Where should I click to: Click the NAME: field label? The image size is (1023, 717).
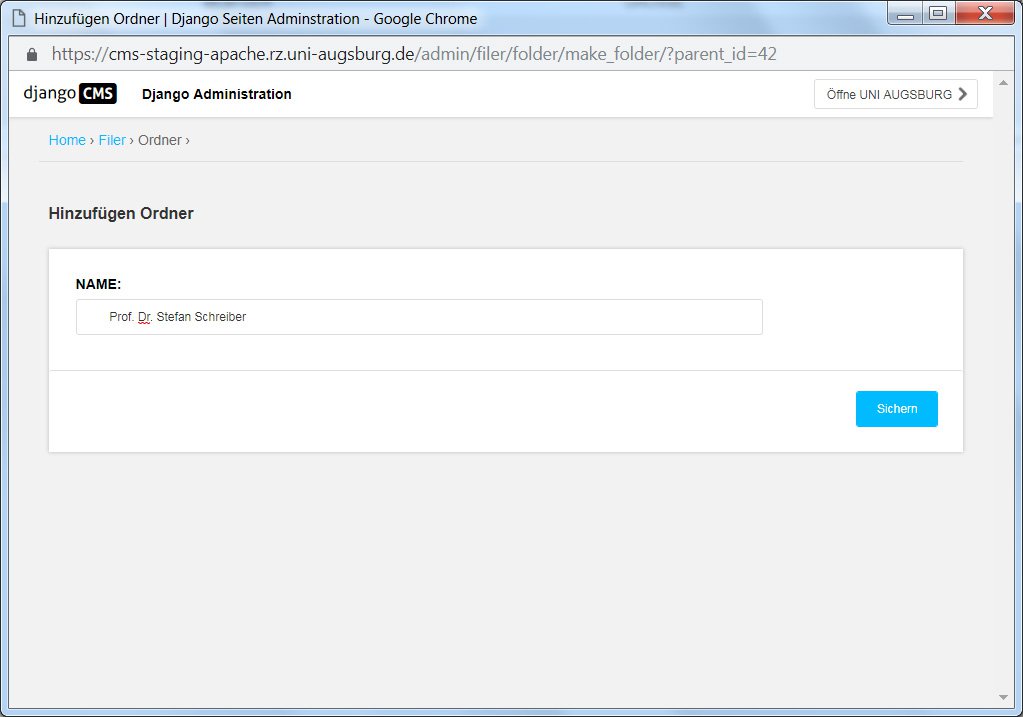[x=99, y=284]
